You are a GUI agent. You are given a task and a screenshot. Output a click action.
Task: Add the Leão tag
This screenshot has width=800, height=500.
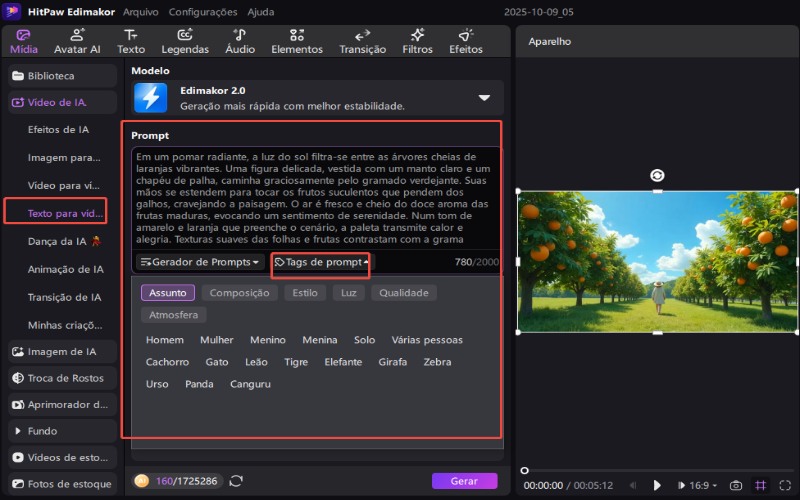coord(256,362)
